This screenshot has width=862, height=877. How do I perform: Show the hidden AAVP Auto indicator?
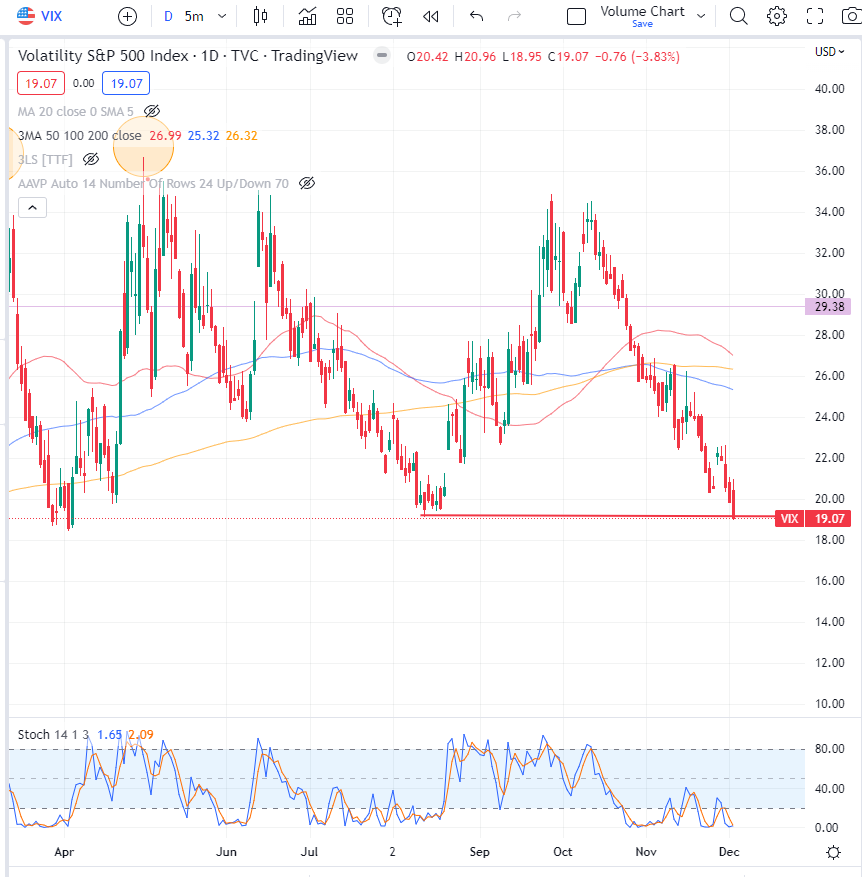pyautogui.click(x=307, y=183)
